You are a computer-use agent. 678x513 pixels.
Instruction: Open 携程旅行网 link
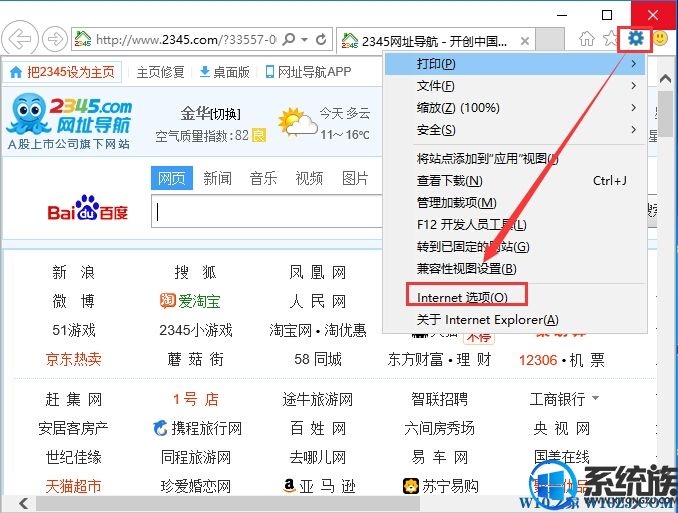tap(197, 428)
